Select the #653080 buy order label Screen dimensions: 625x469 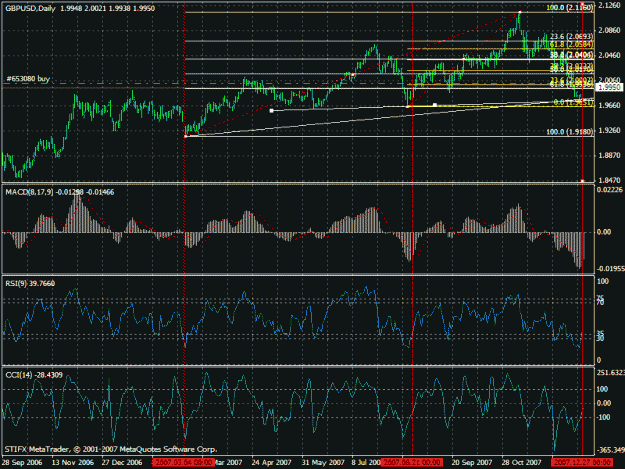[x=28, y=78]
